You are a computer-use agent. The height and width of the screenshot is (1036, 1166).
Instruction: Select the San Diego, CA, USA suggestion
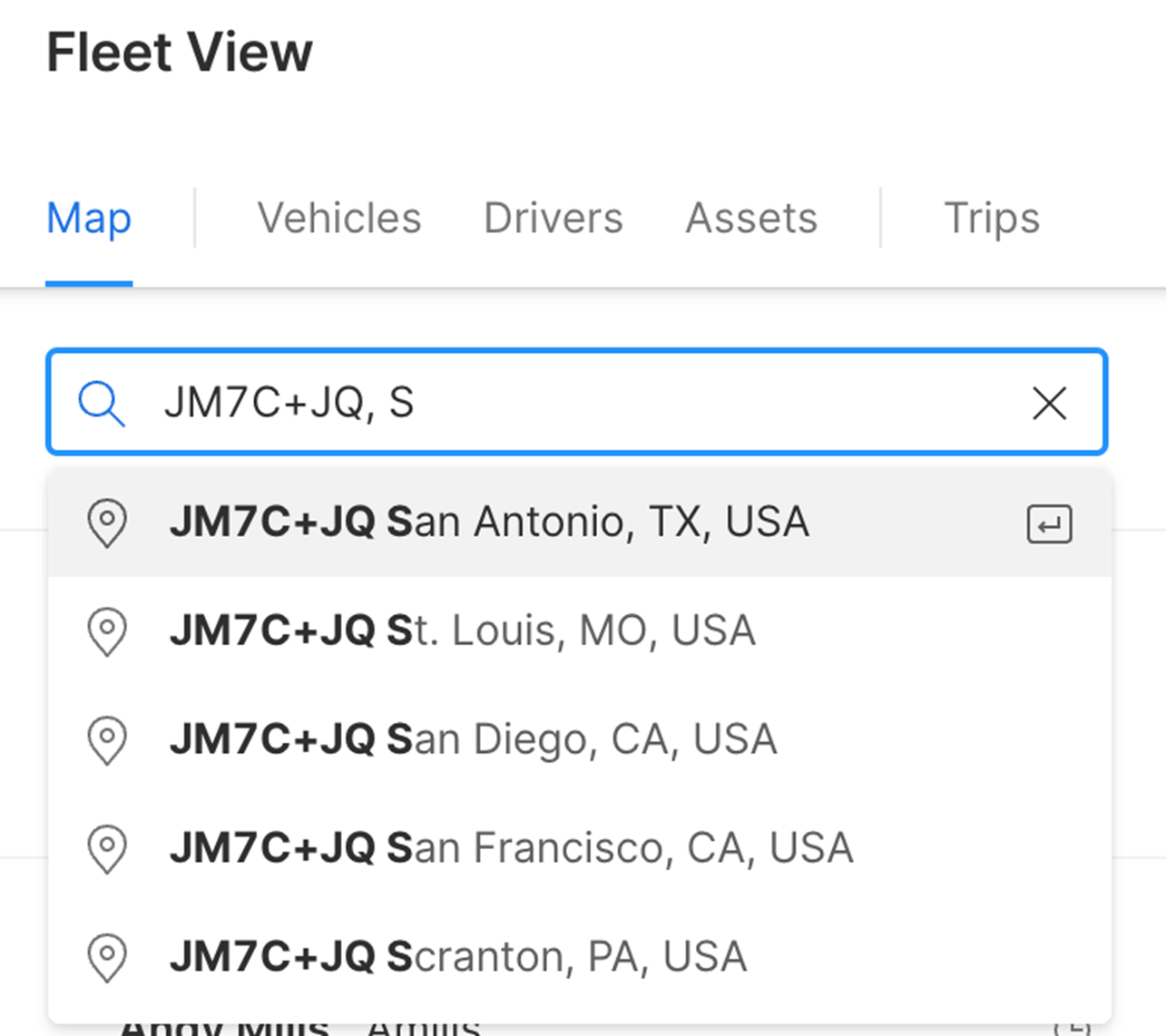pos(580,740)
